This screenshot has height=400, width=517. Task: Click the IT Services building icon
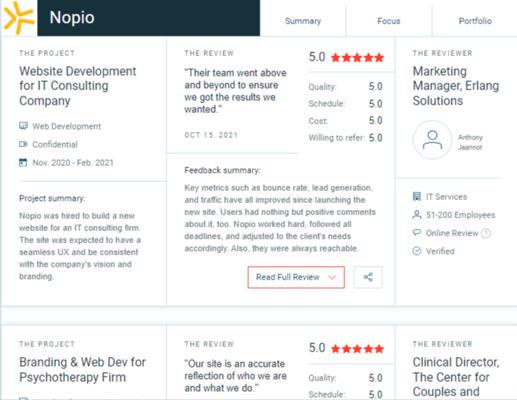click(x=417, y=196)
